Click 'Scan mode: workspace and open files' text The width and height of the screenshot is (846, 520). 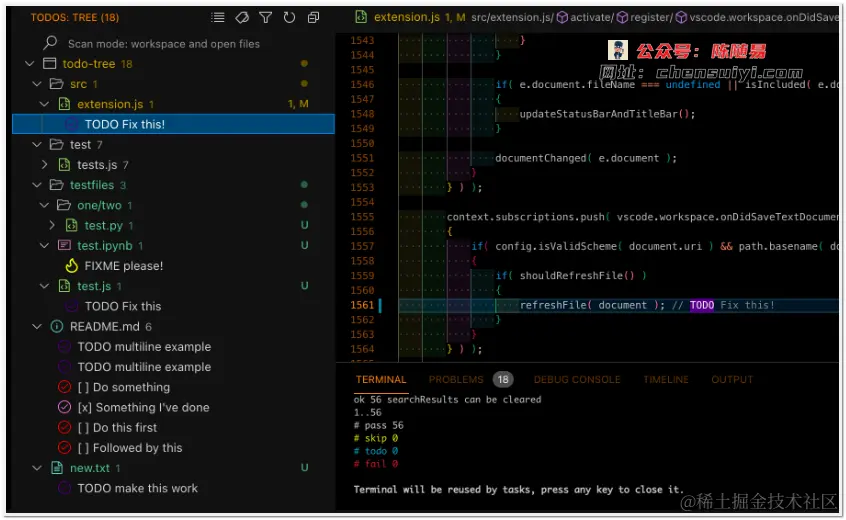pyautogui.click(x=163, y=44)
